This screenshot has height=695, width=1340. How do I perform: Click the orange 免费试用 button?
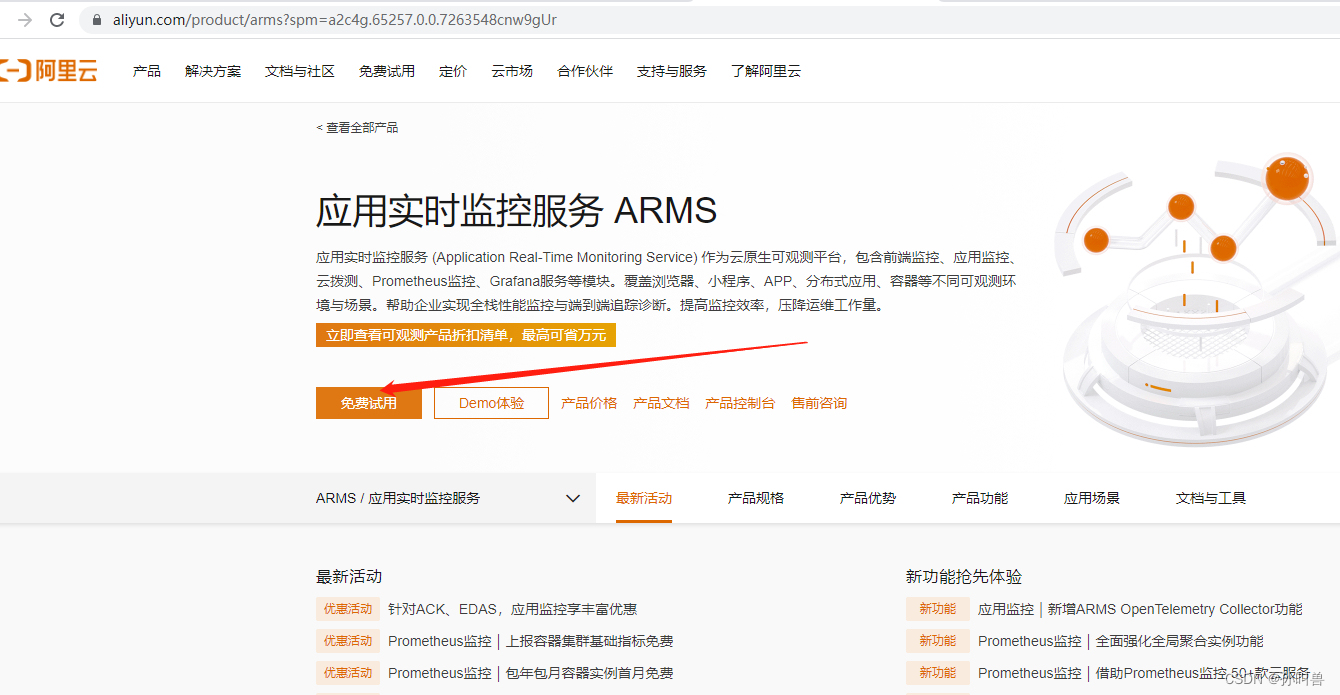pos(369,403)
